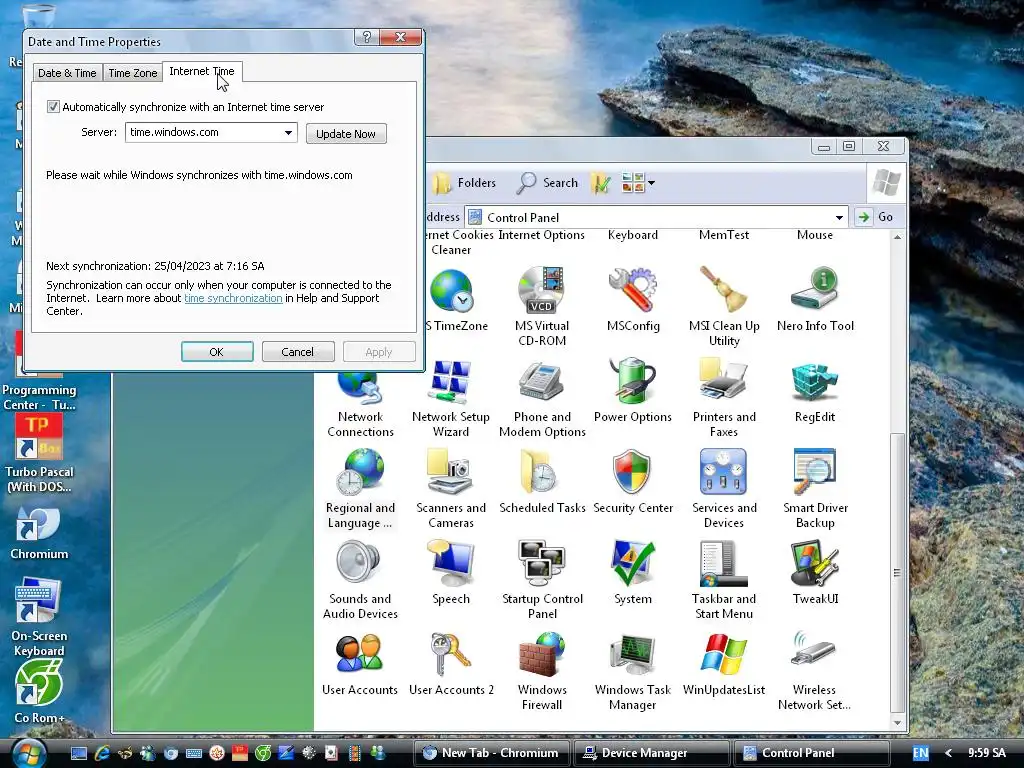Image resolution: width=1024 pixels, height=768 pixels.
Task: Open Phone and Modem Options
Action: click(542, 397)
